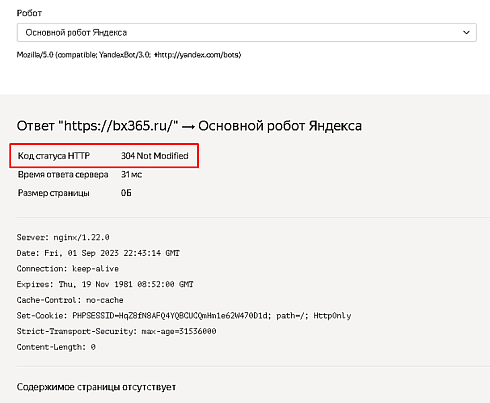Click the Робот field label

point(29,13)
